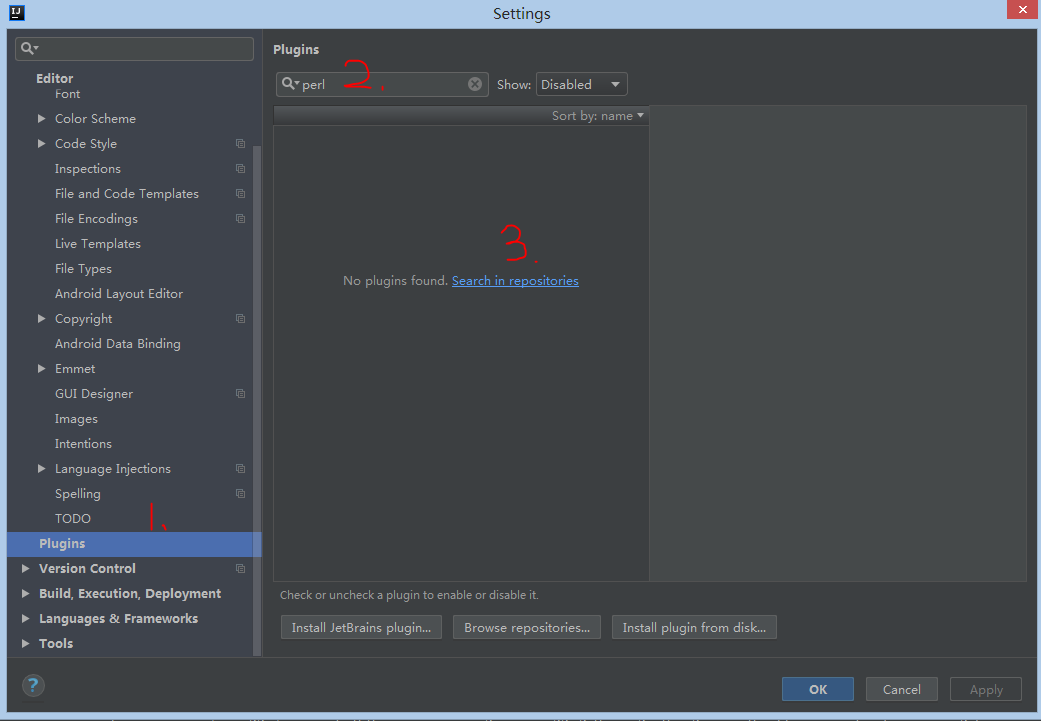Open the Intentions settings page
Screen dimensions: 1041x721
tap(83, 443)
